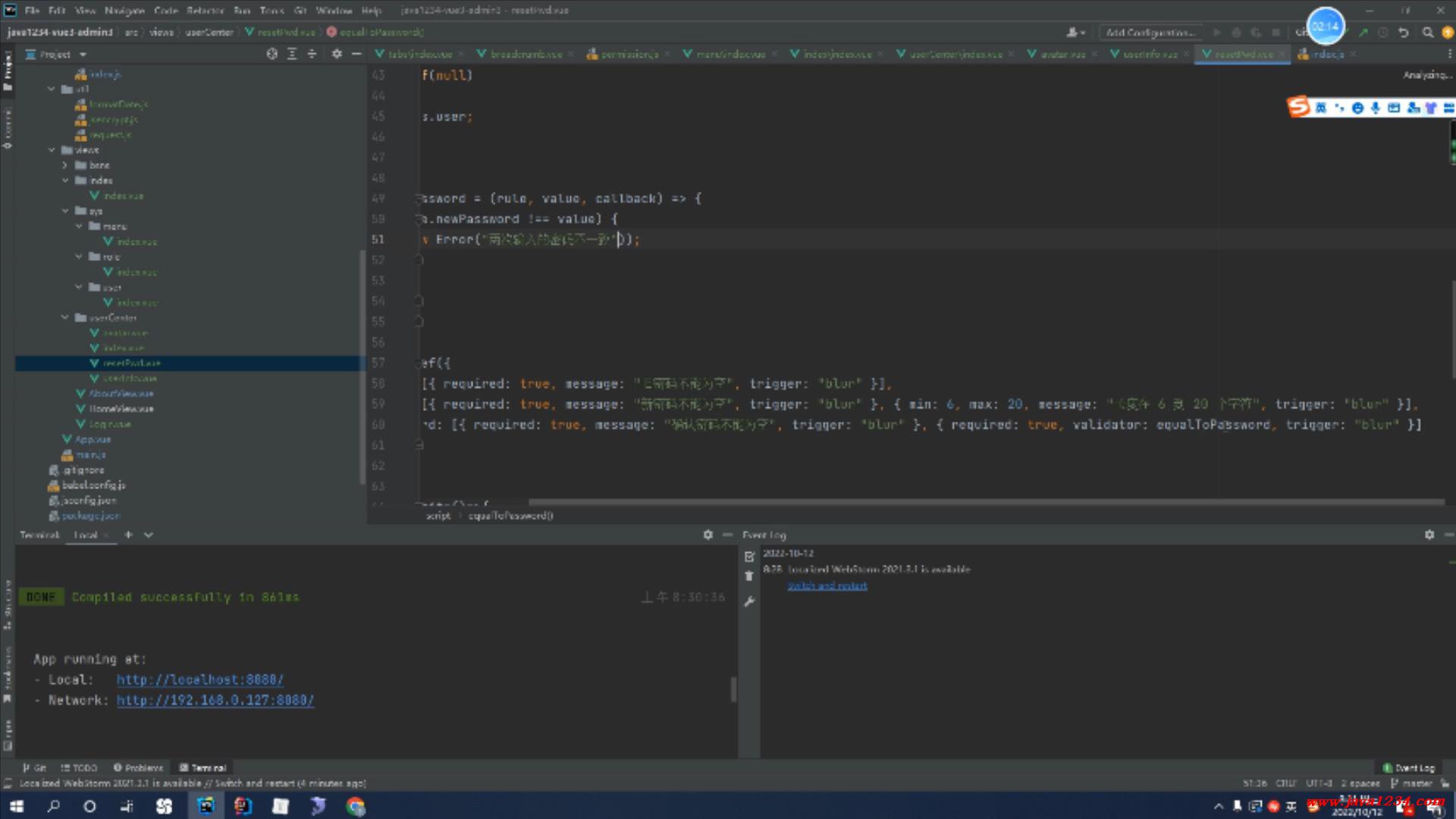
Task: Click the orange updates icon at top right
Action: pos(1448,33)
